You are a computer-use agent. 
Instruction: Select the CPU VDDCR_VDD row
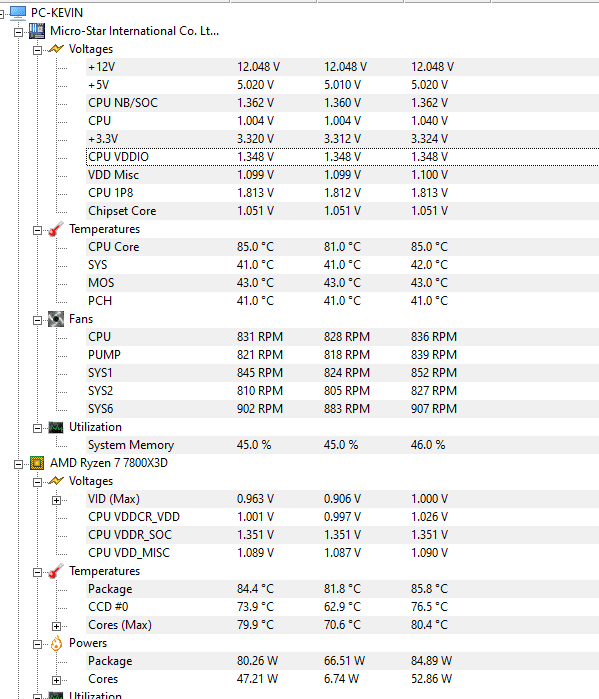342,517
